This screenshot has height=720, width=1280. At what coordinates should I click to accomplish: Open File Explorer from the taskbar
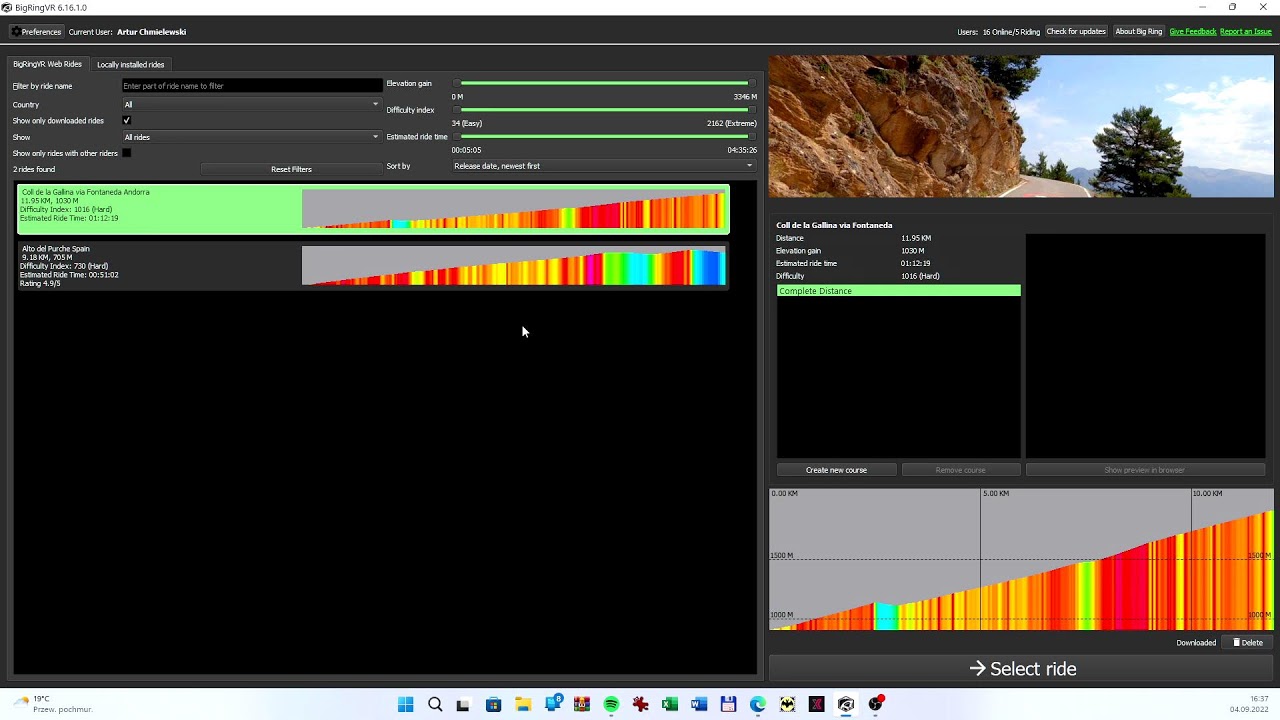pos(523,705)
